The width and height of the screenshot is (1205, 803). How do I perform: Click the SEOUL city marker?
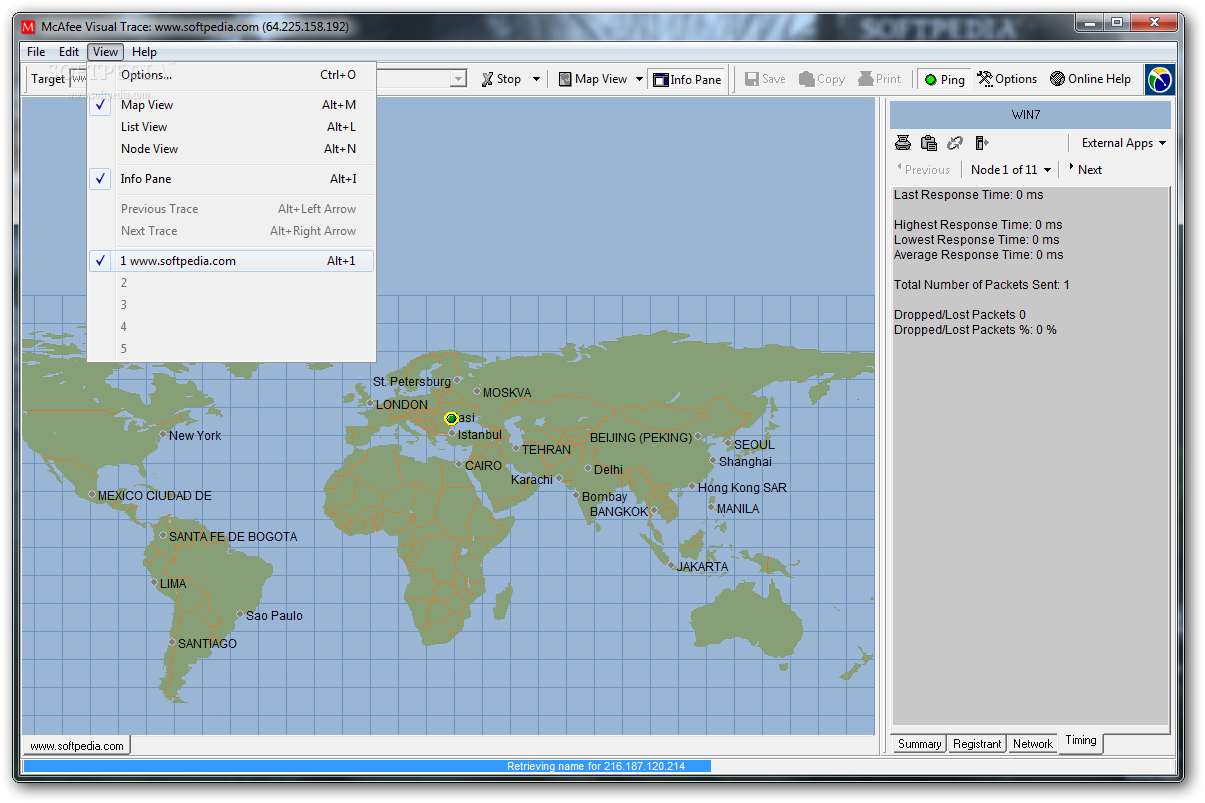click(728, 443)
